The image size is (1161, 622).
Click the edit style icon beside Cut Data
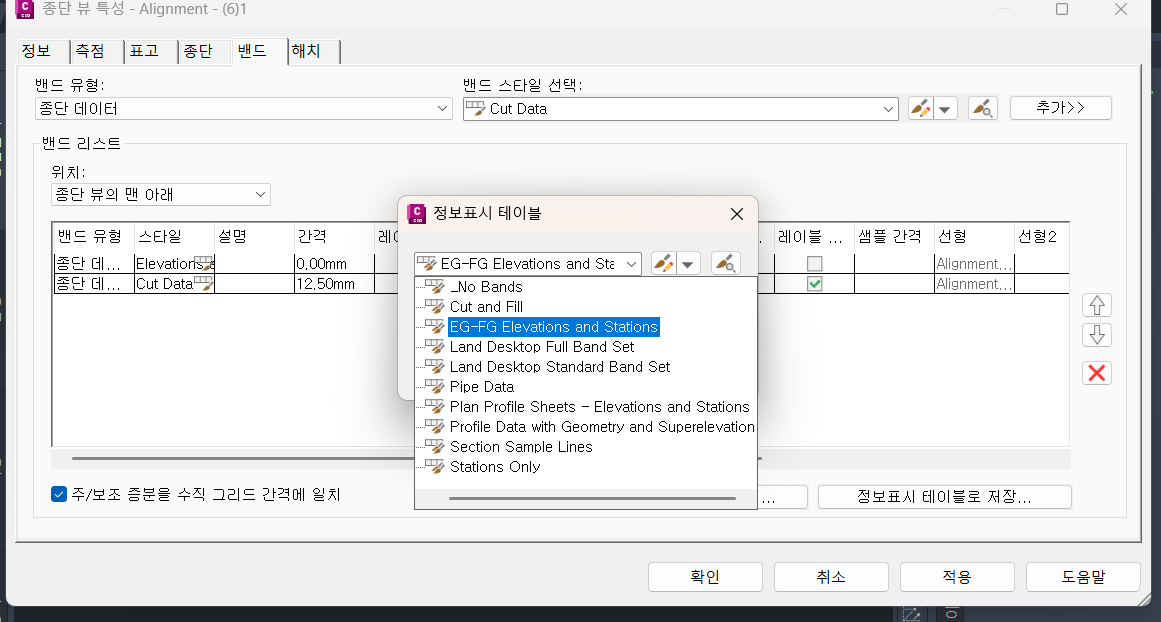pos(922,109)
